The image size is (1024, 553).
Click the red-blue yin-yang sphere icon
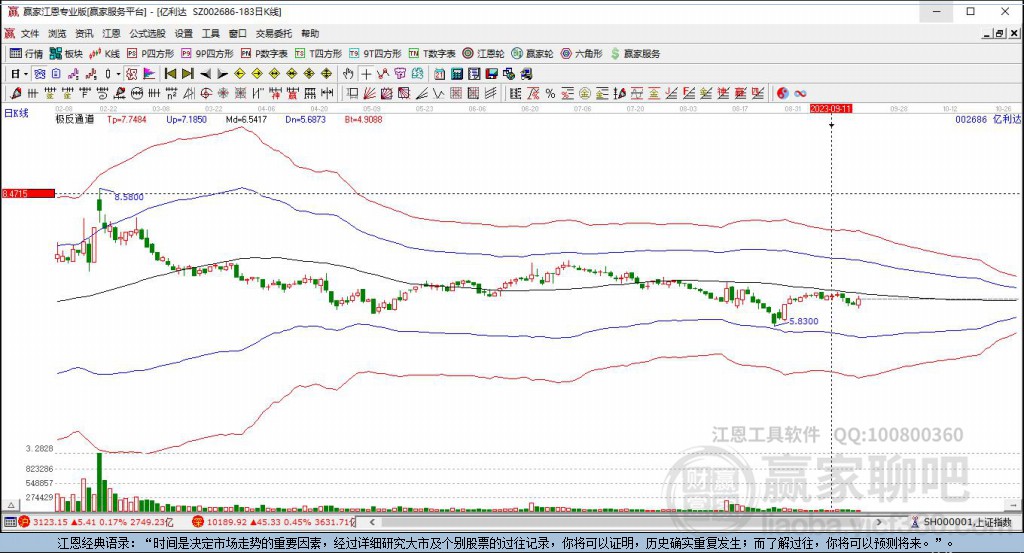coord(782,93)
